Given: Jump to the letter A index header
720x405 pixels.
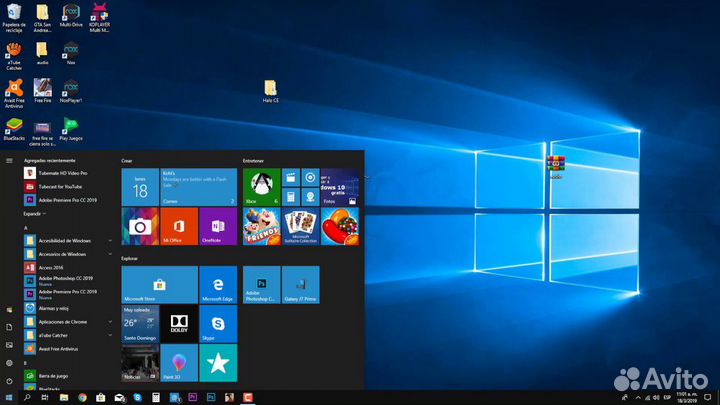Looking at the screenshot, I should coord(26,228).
